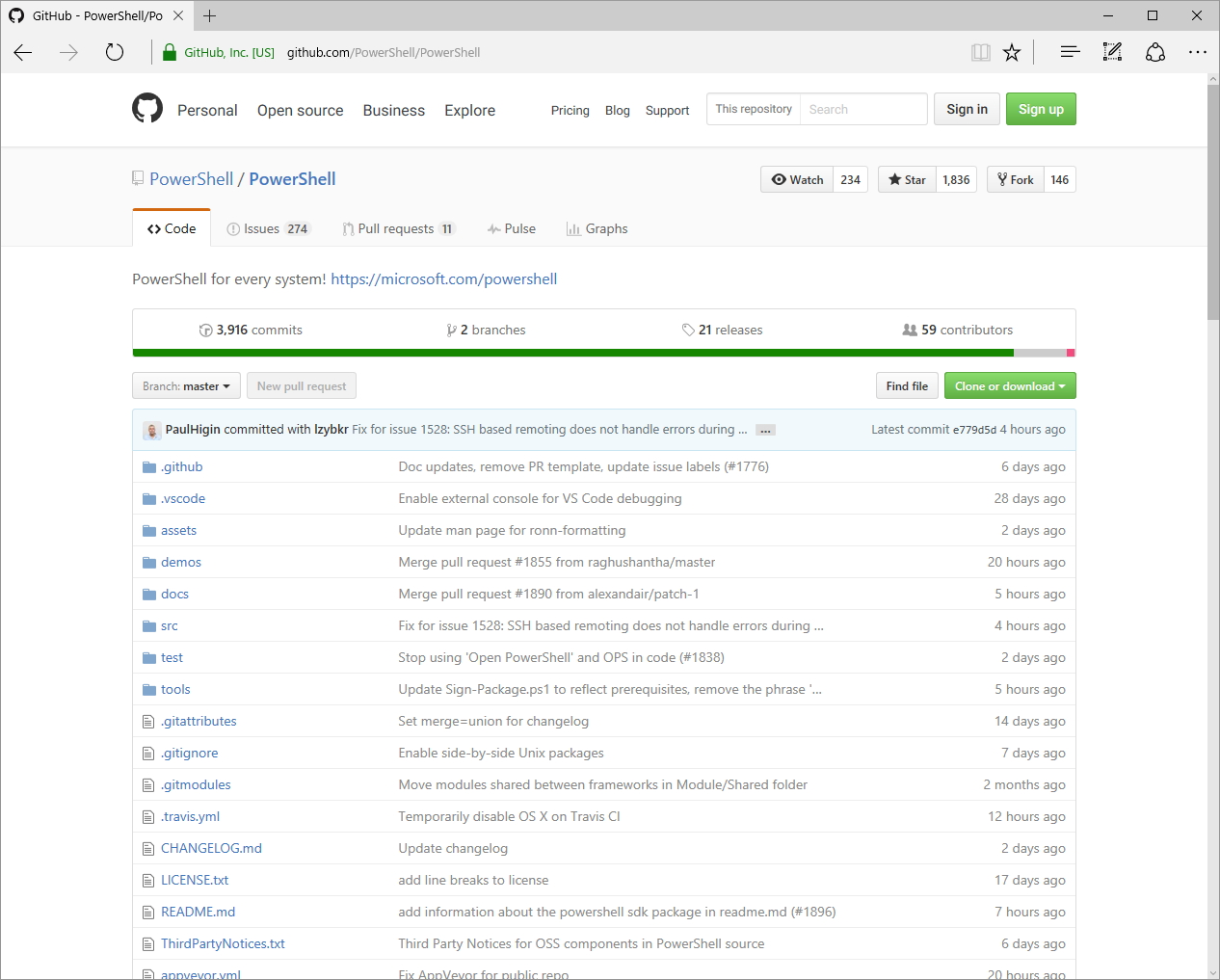This screenshot has width=1220, height=980.
Task: Expand the truncated commit message with ellipsis
Action: (764, 430)
